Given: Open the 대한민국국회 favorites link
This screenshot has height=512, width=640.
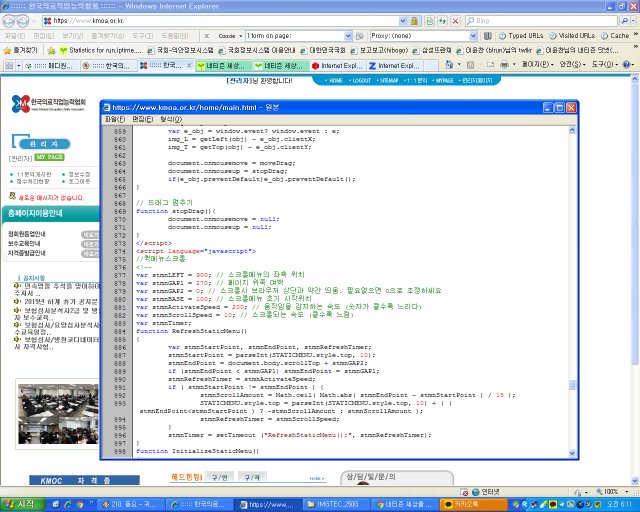Looking at the screenshot, I should point(323,50).
